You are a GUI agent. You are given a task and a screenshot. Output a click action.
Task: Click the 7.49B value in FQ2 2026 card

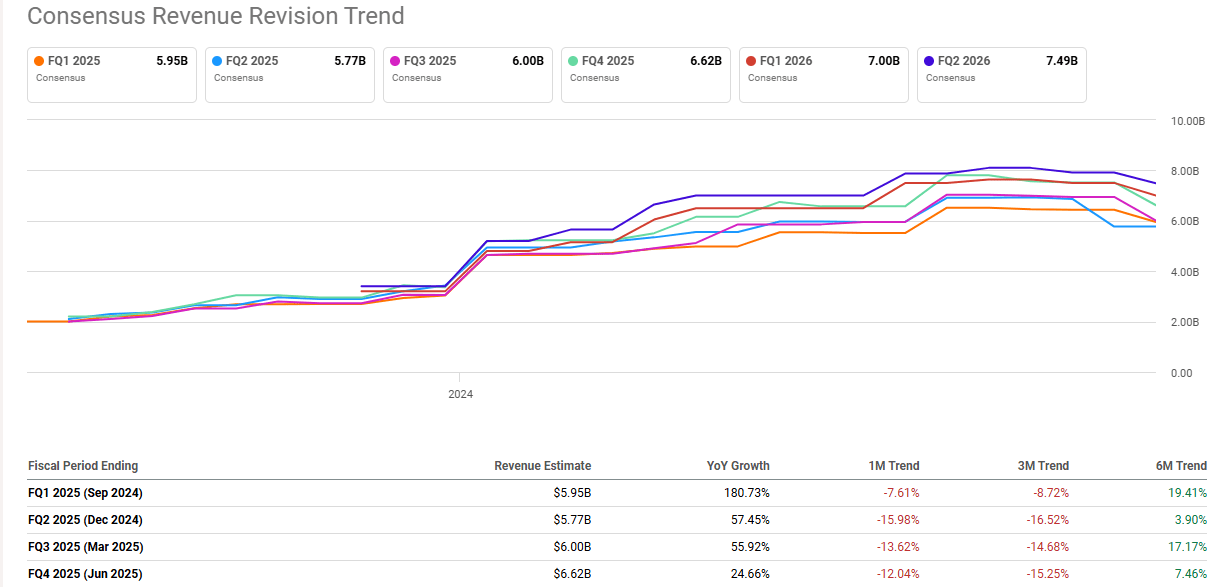pyautogui.click(x=1061, y=61)
